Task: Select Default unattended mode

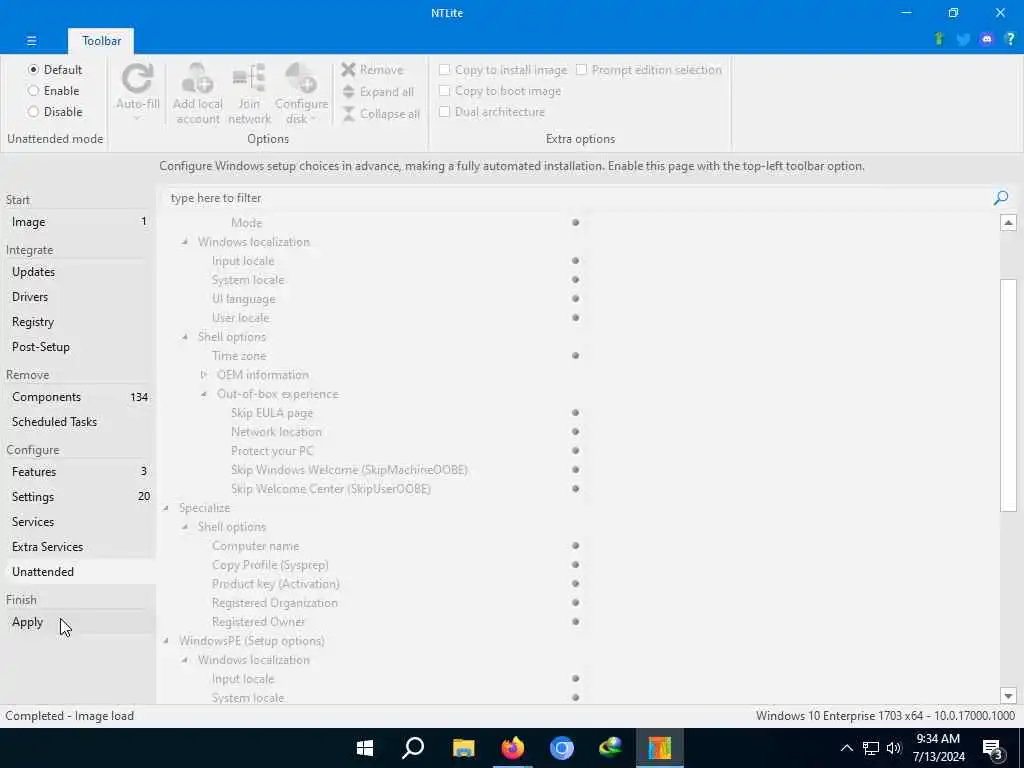Action: click(x=55, y=69)
